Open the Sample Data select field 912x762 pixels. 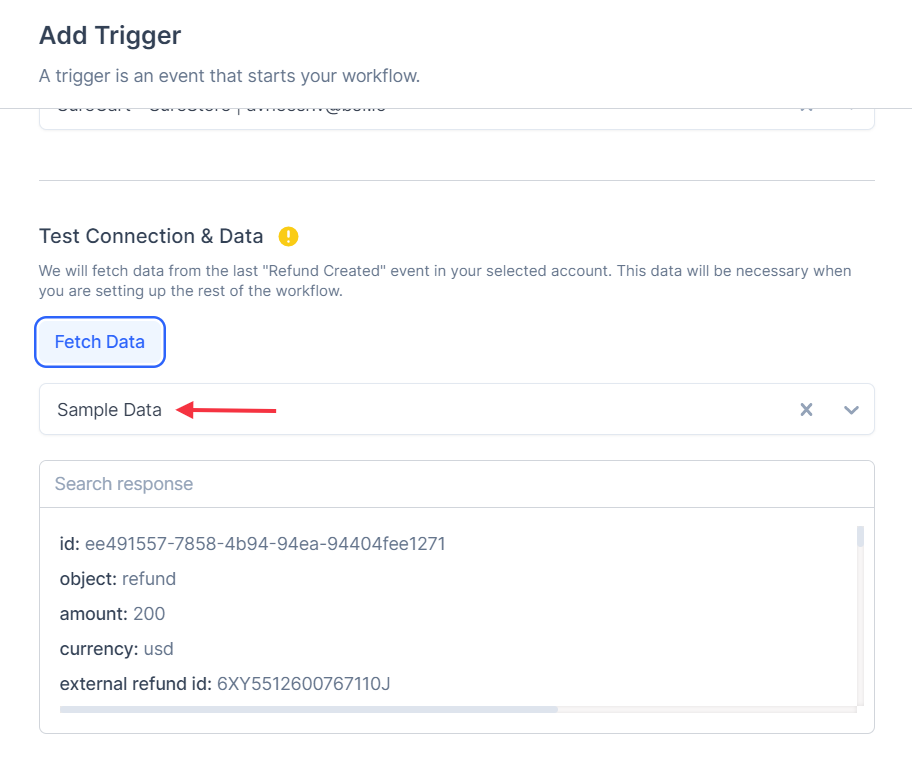tap(420, 410)
